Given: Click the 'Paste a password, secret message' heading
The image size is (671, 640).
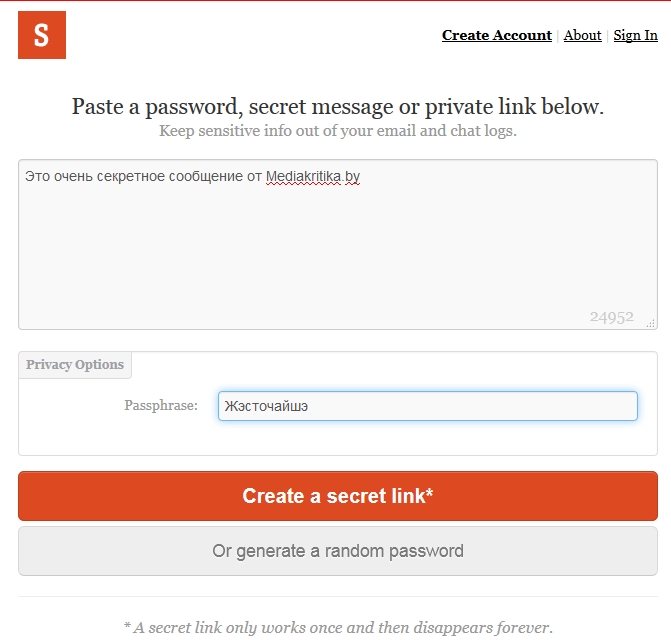Looking at the screenshot, I should [x=338, y=107].
